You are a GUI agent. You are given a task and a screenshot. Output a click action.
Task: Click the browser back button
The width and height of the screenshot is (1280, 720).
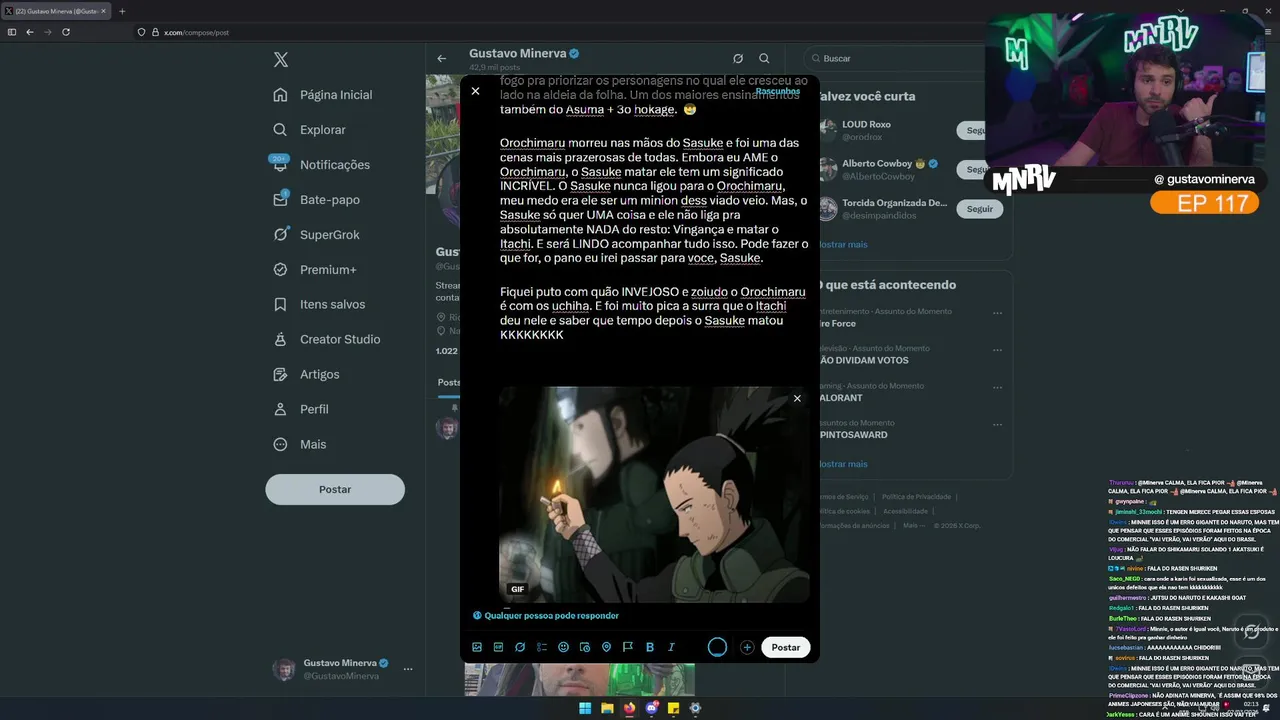click(x=30, y=32)
